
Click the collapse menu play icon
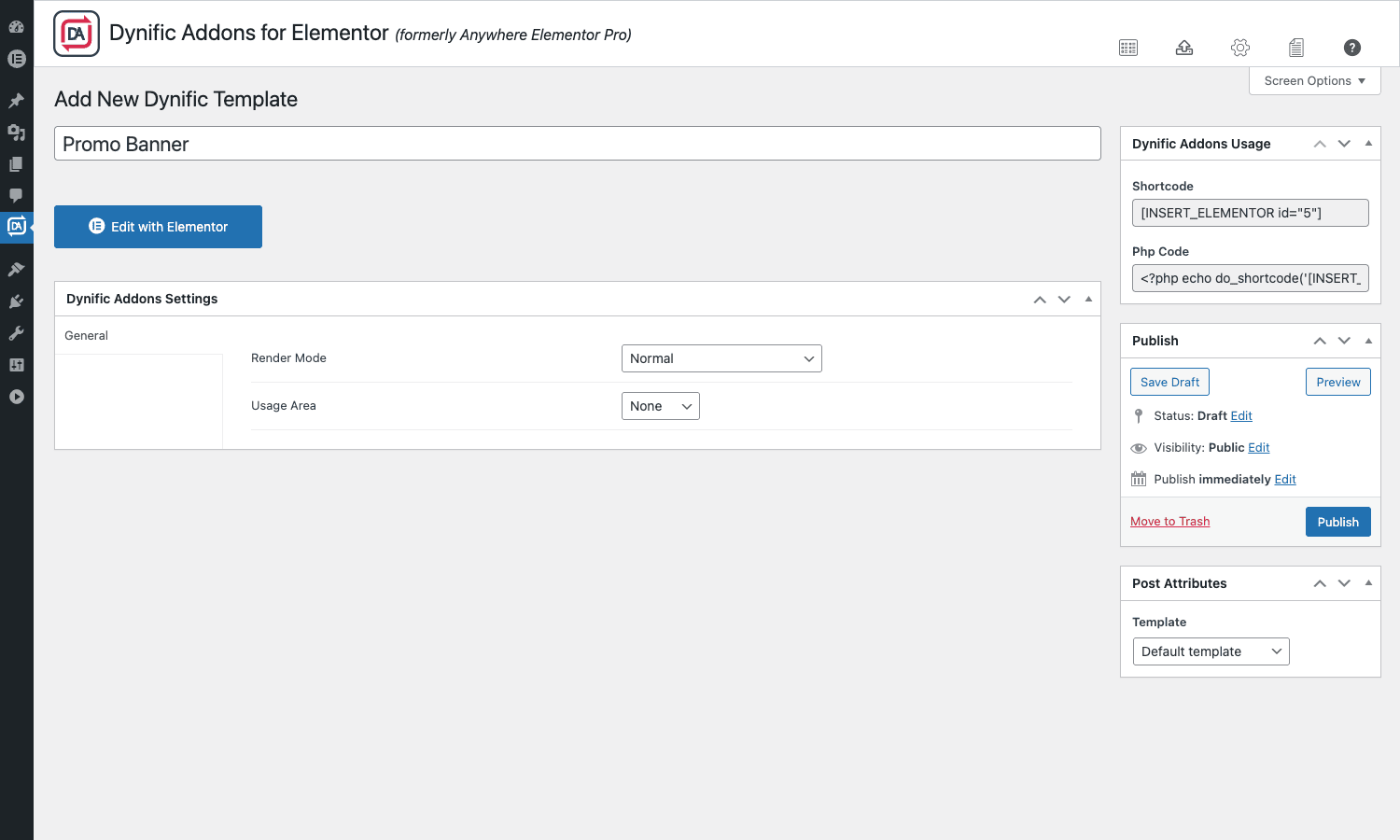[16, 397]
